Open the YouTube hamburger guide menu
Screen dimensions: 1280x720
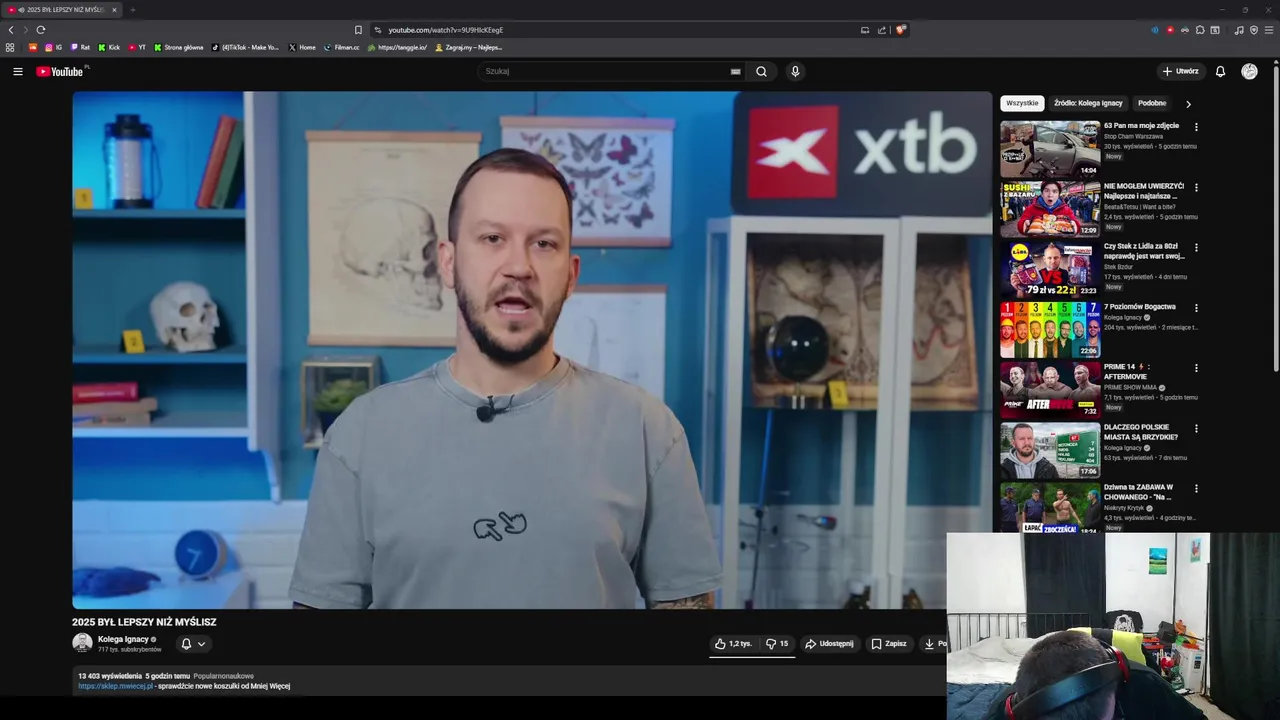click(x=17, y=71)
